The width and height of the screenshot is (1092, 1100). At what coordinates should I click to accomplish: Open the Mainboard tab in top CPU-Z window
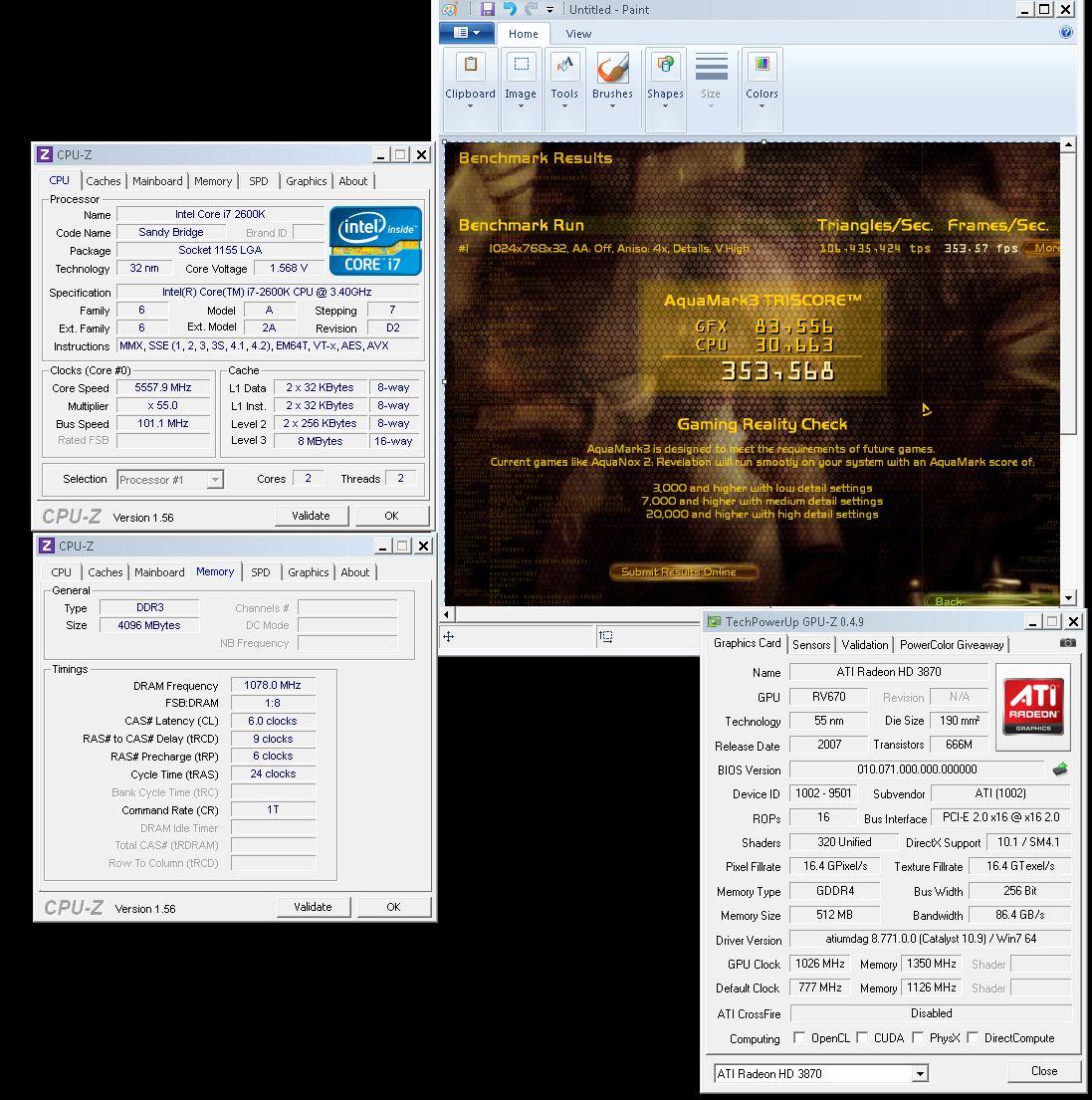(157, 181)
